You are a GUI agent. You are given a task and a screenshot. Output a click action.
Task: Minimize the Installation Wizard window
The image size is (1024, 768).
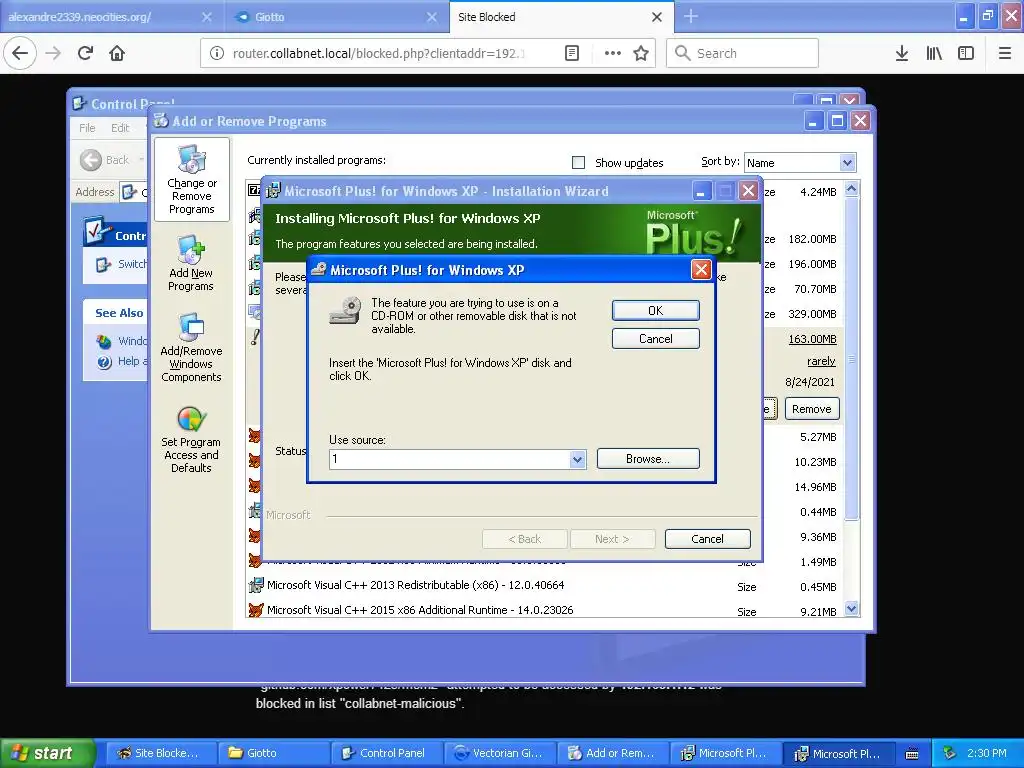coord(701,191)
